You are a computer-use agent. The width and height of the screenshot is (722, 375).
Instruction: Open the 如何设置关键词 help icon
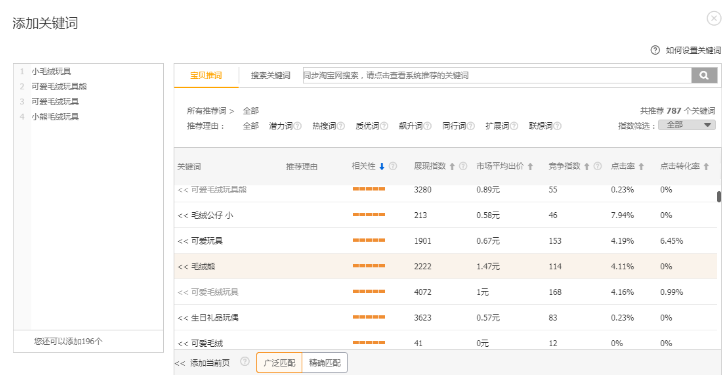pyautogui.click(x=655, y=50)
